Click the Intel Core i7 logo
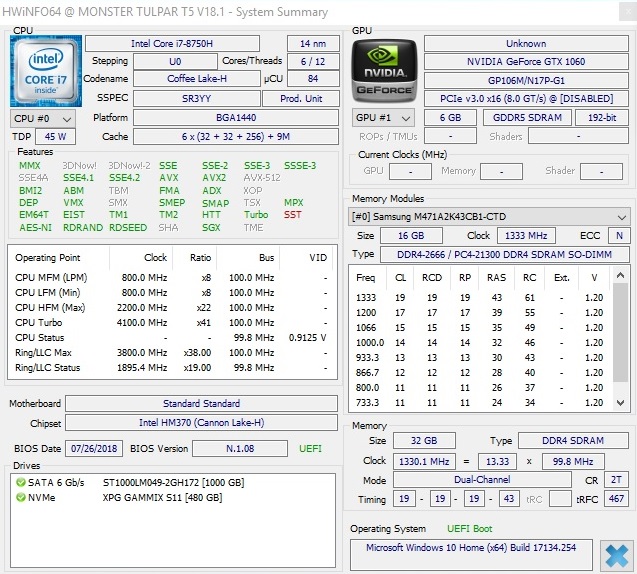637x574 pixels. click(46, 71)
